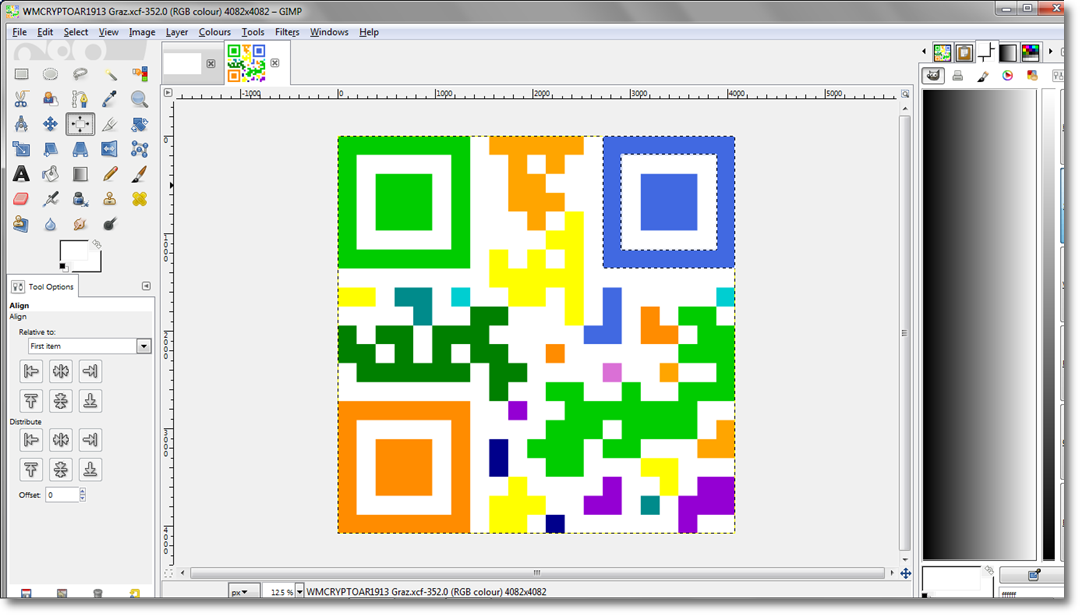Viewport: 1080px width, 615px height.
Task: Open the px units dropdown in status bar
Action: tap(243, 592)
